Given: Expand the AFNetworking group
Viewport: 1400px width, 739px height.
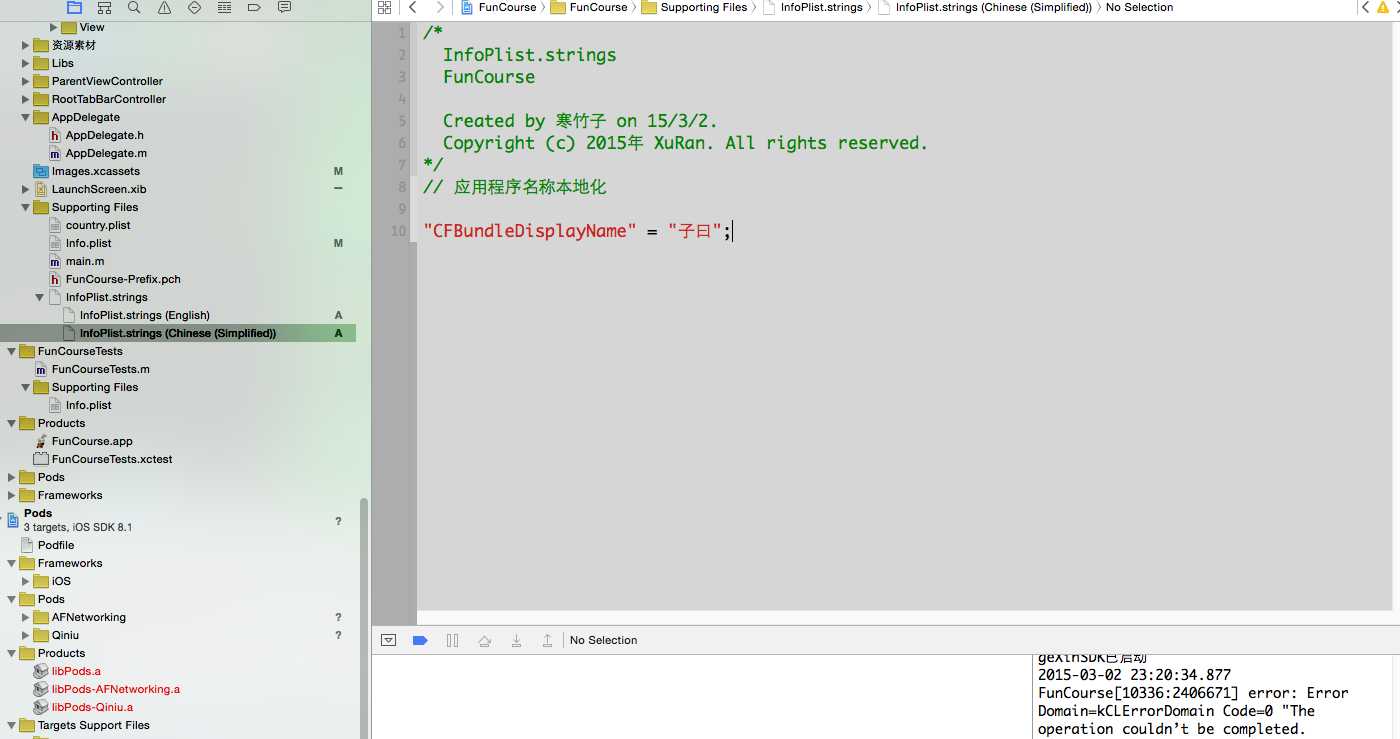Looking at the screenshot, I should tap(26, 617).
